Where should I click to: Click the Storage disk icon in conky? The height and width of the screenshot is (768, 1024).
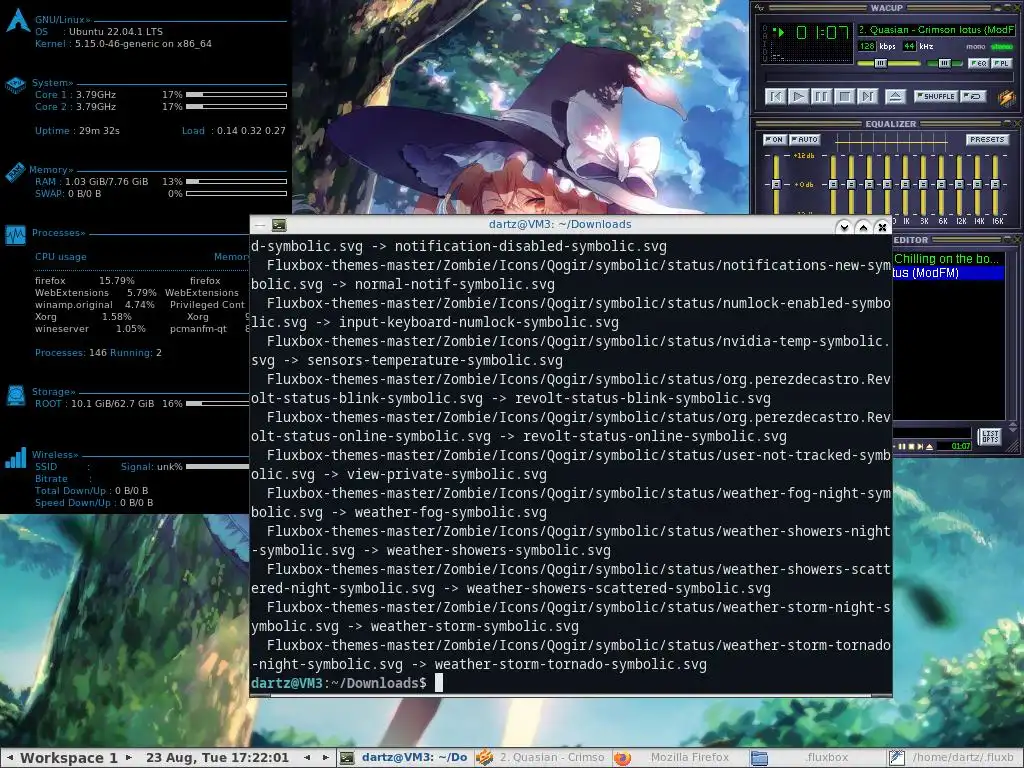pyautogui.click(x=16, y=396)
